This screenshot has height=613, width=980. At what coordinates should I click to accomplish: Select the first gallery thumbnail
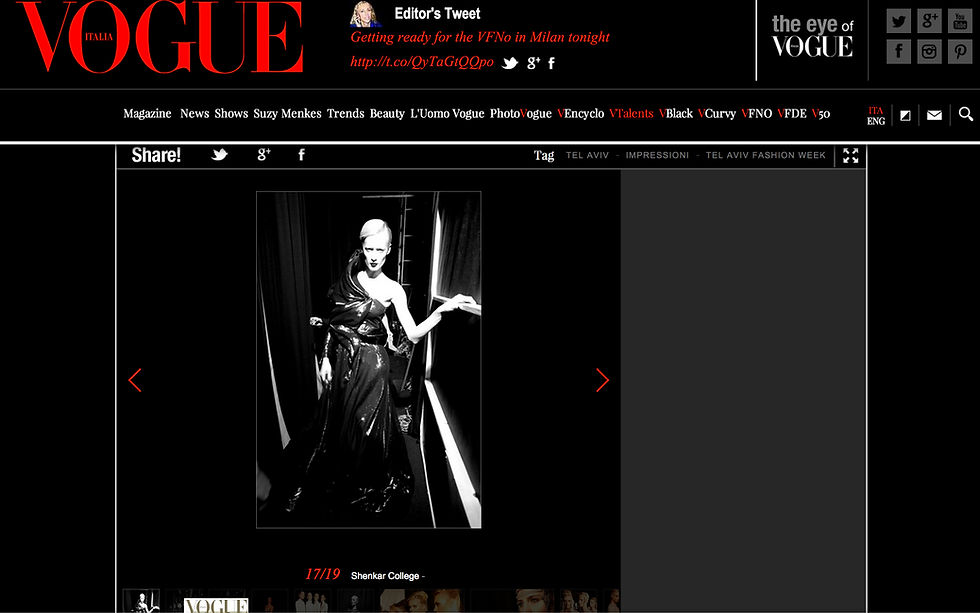click(141, 601)
